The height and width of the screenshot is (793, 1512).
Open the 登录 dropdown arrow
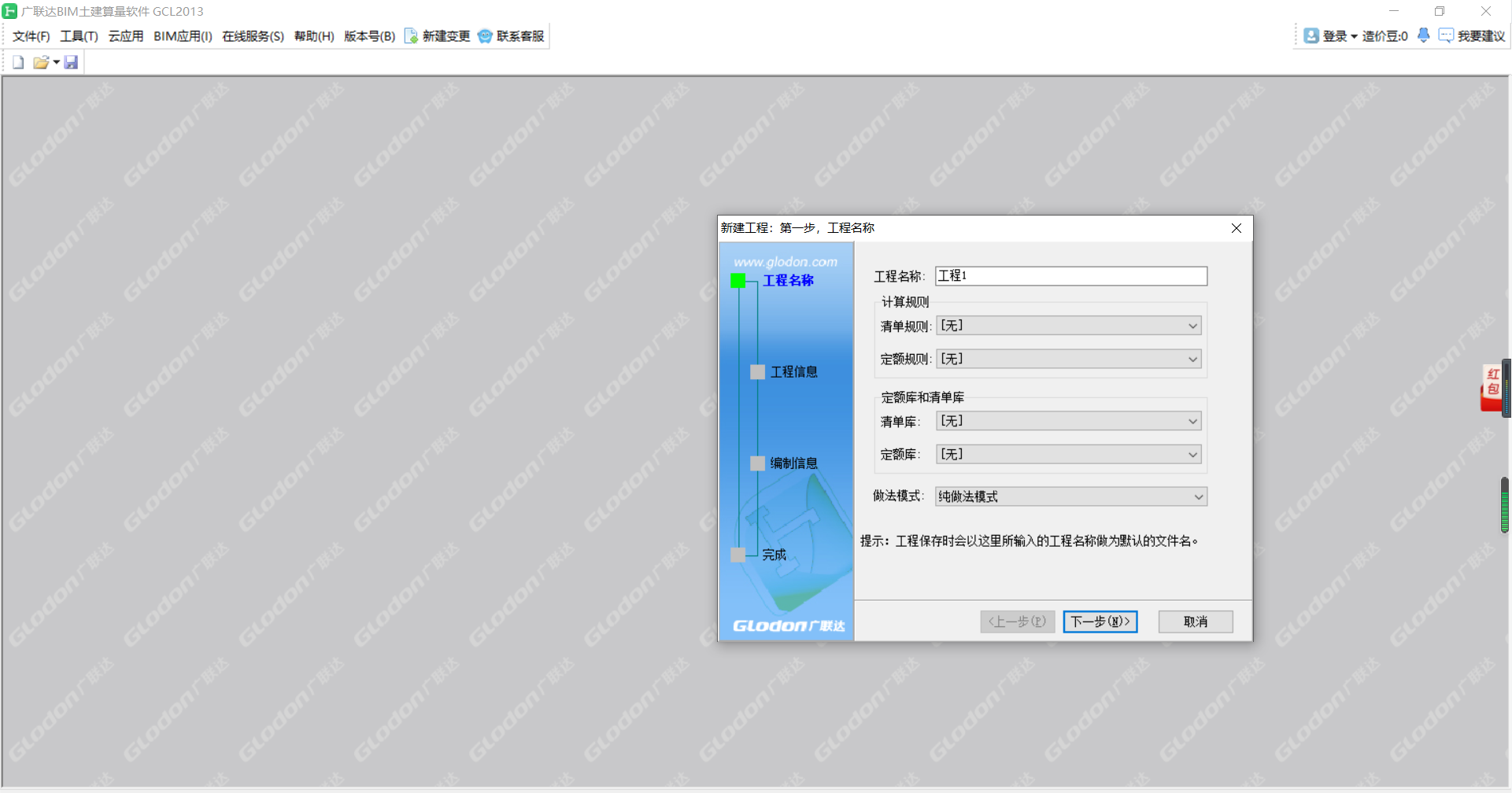(1354, 37)
